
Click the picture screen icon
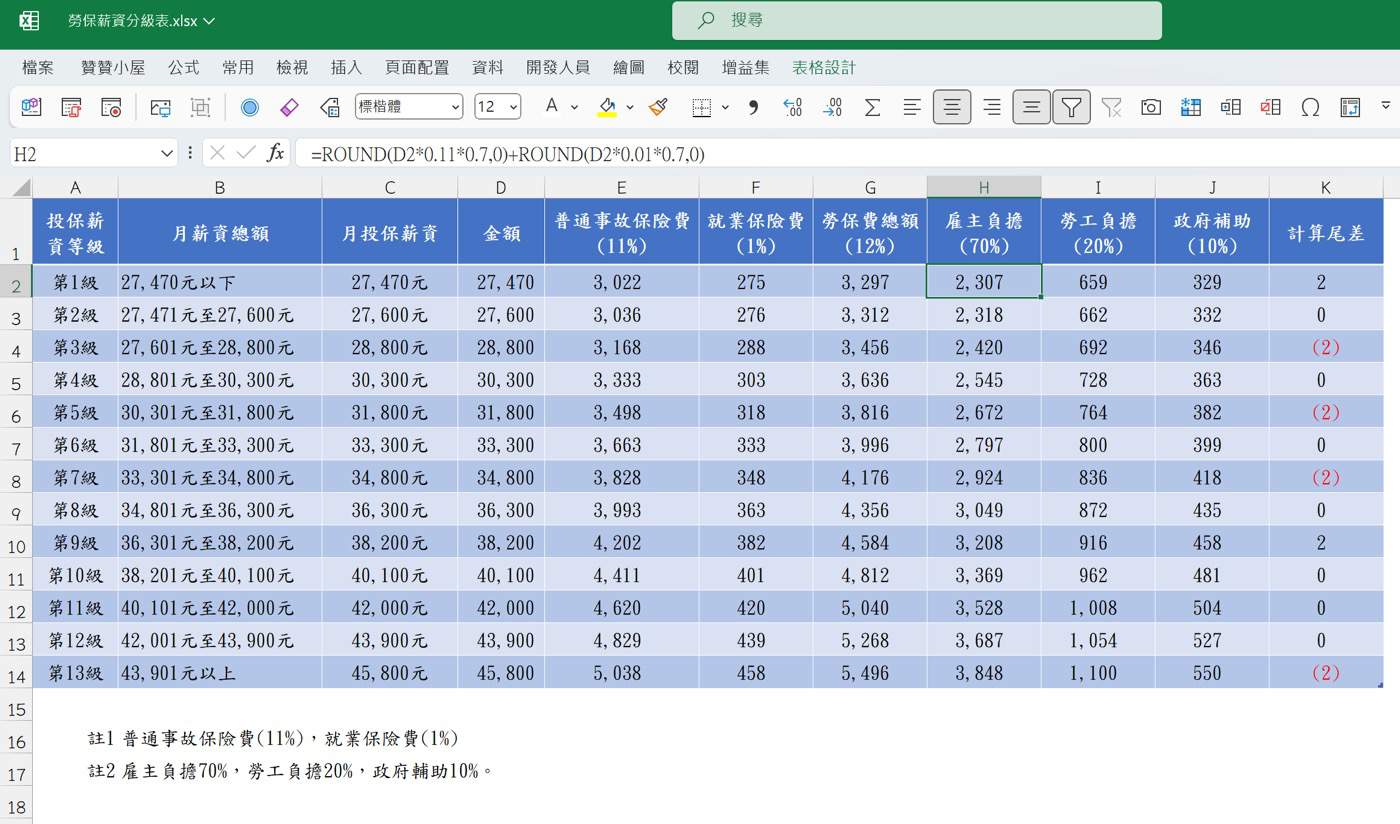tap(161, 107)
